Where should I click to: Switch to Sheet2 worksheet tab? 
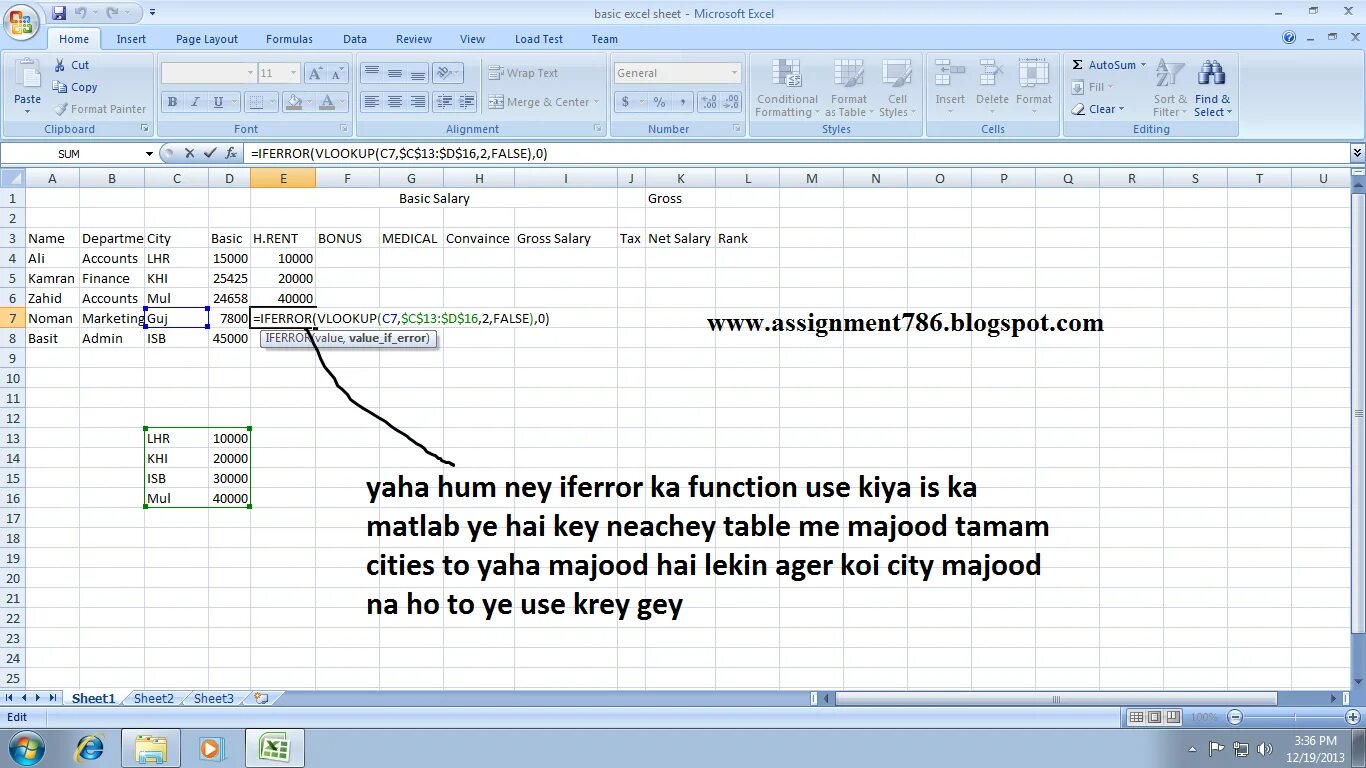[x=154, y=698]
